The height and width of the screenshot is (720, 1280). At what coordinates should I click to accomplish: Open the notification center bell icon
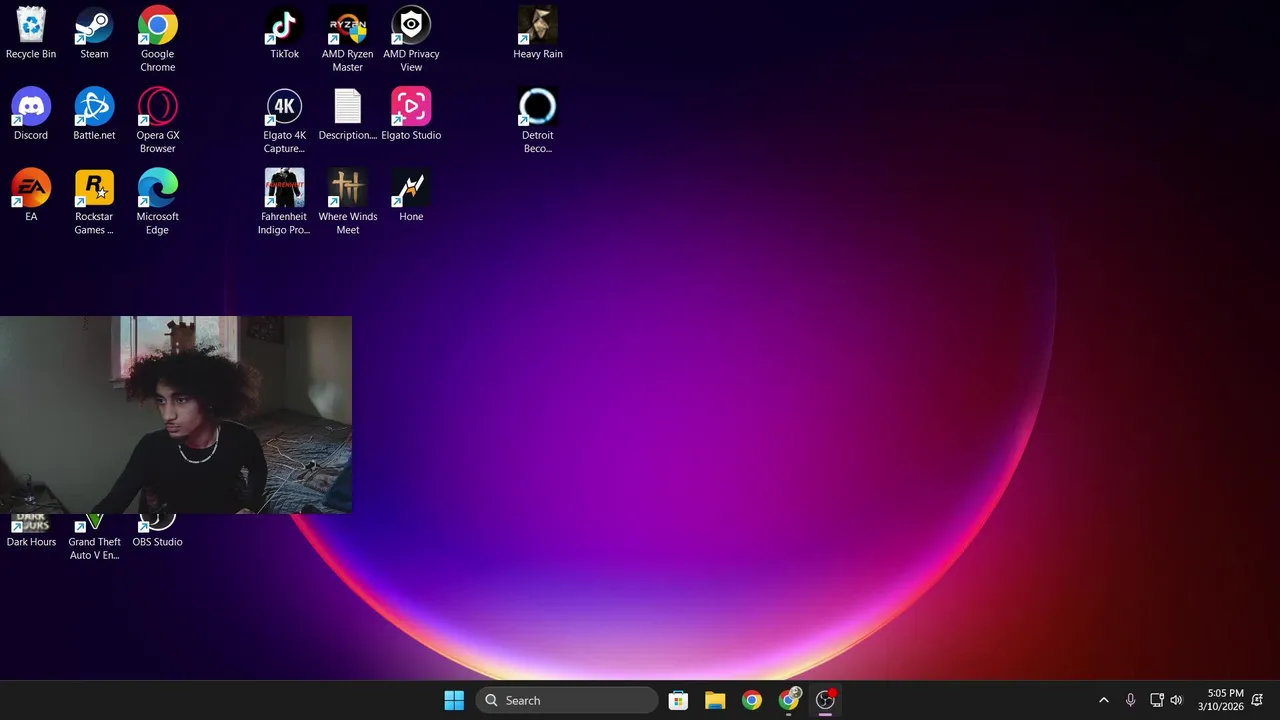pos(1258,700)
